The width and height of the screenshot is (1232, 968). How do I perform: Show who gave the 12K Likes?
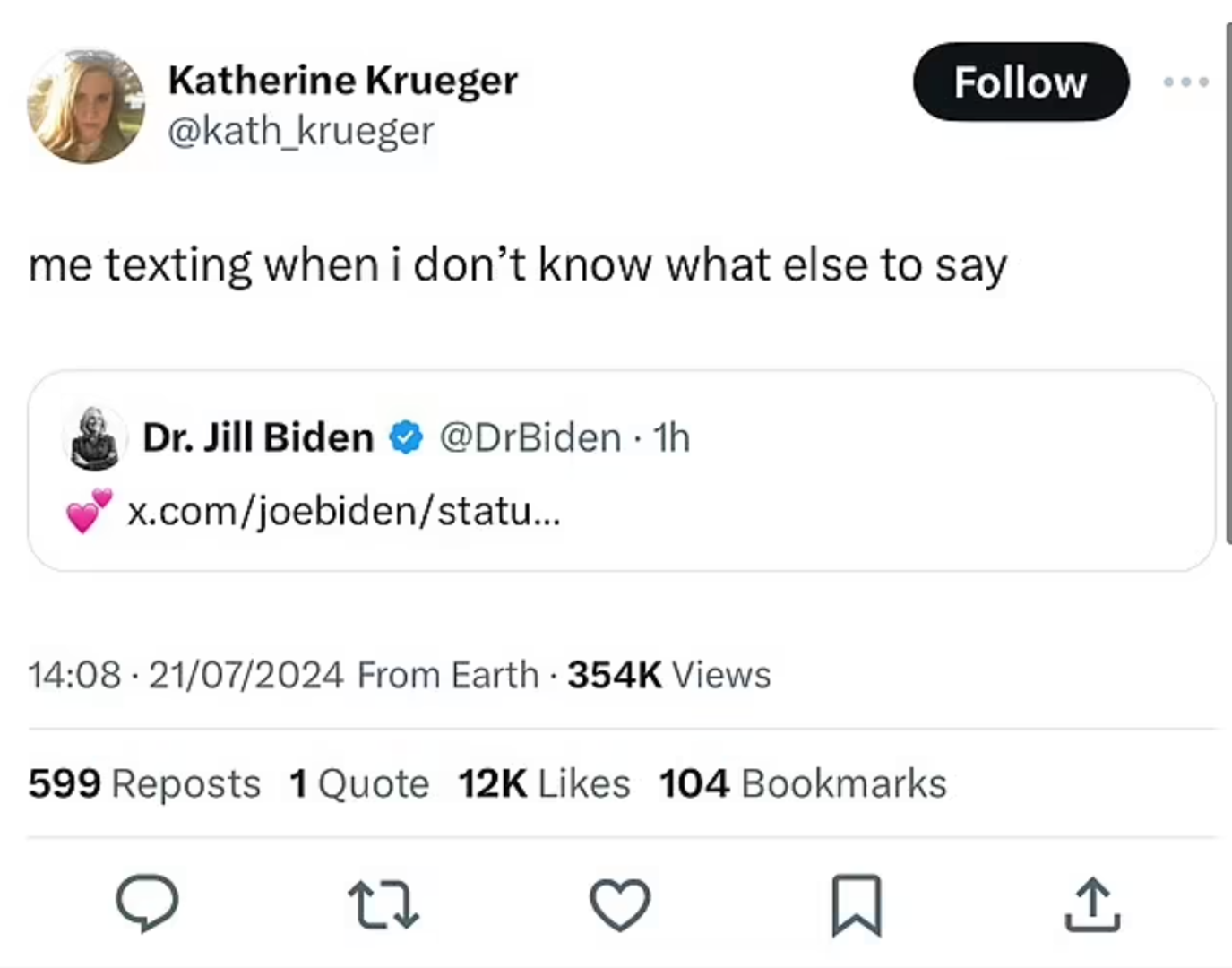point(544,784)
